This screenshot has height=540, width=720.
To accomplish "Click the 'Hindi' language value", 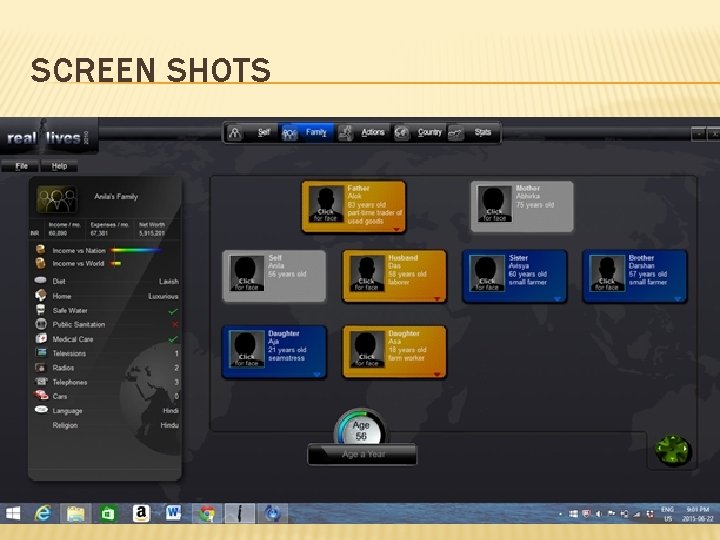I will pyautogui.click(x=171, y=411).
